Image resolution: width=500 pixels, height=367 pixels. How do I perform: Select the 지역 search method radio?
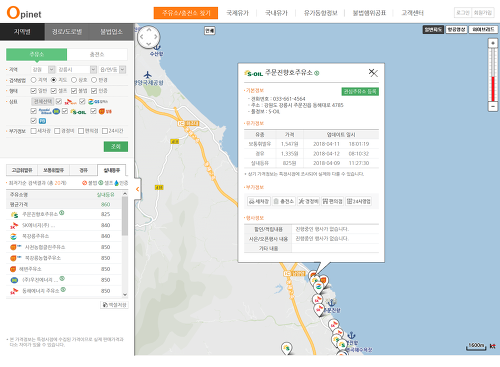point(33,80)
